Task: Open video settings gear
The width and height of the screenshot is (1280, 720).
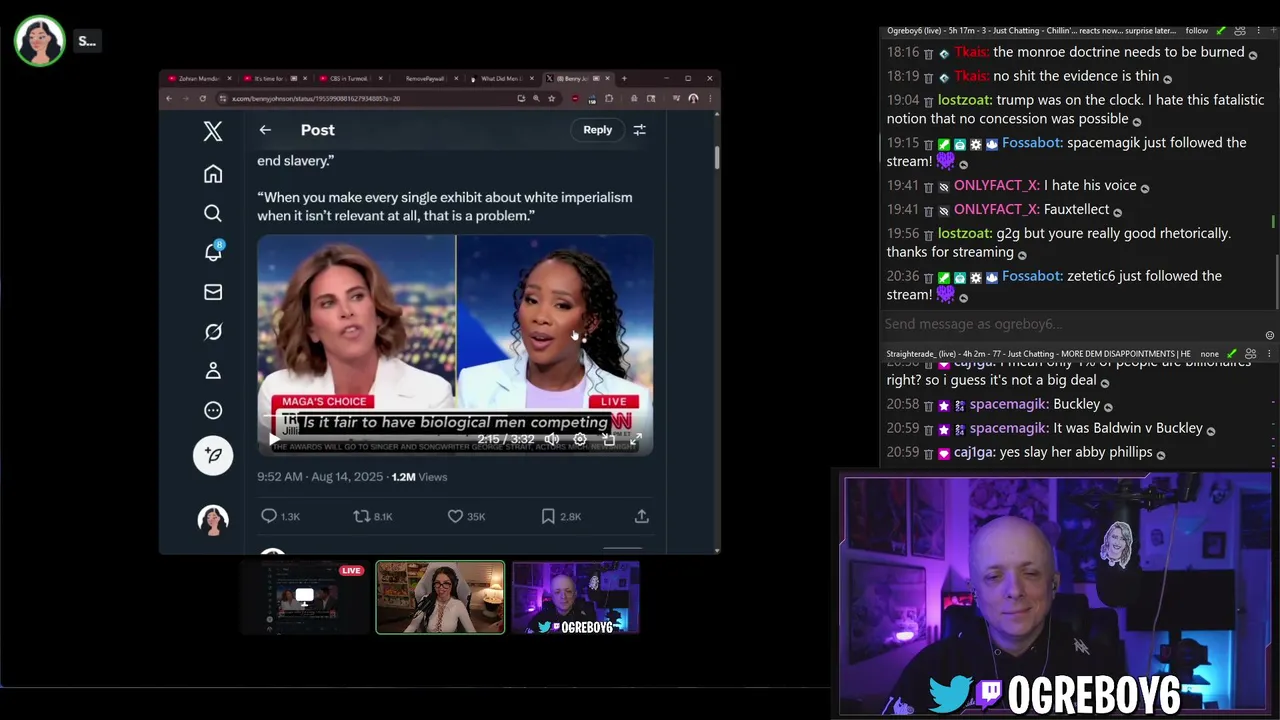Action: (580, 439)
